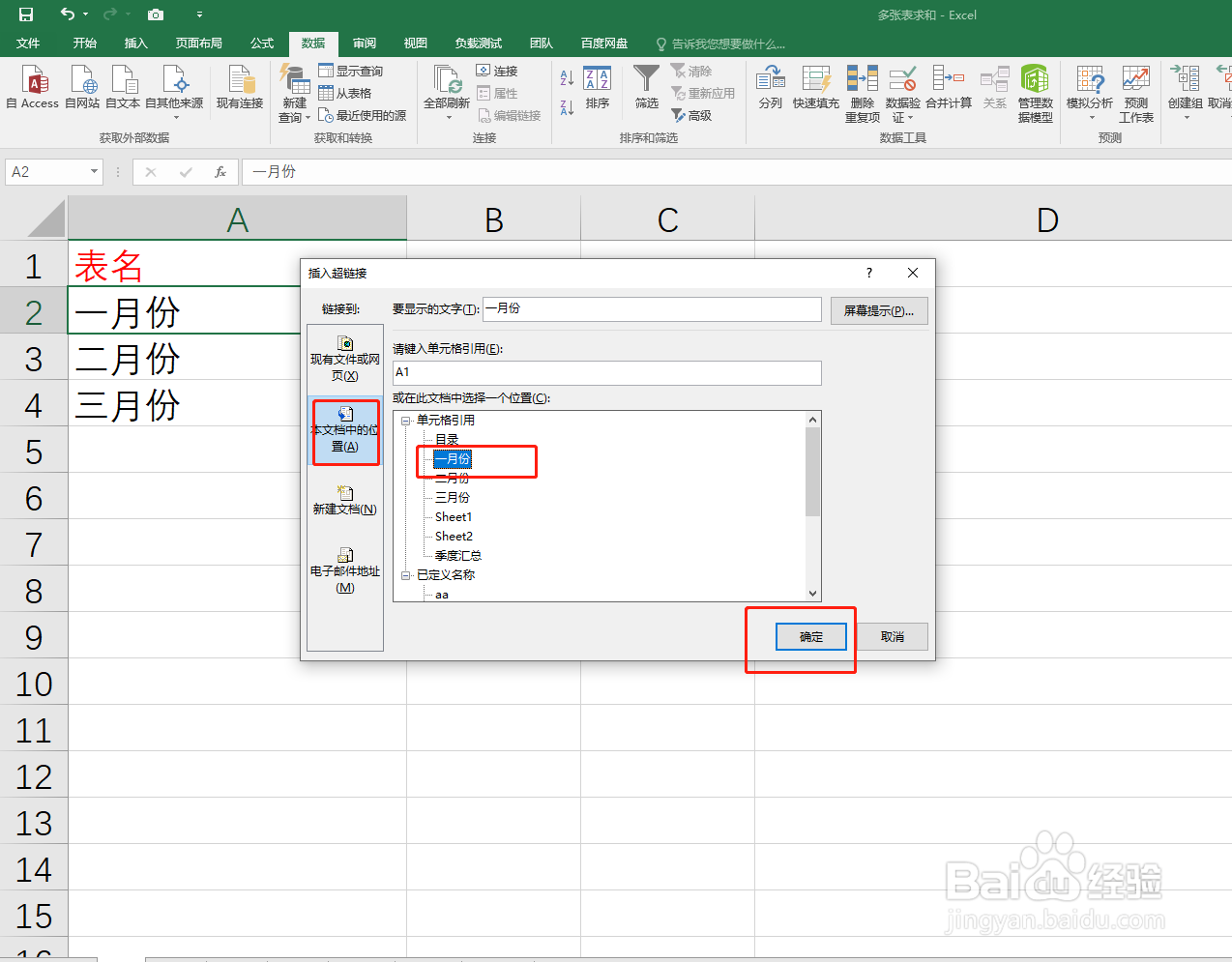This screenshot has width=1232, height=962.
Task: Select Existing File or Web Page (现有文件或网页) link type
Action: click(x=345, y=359)
